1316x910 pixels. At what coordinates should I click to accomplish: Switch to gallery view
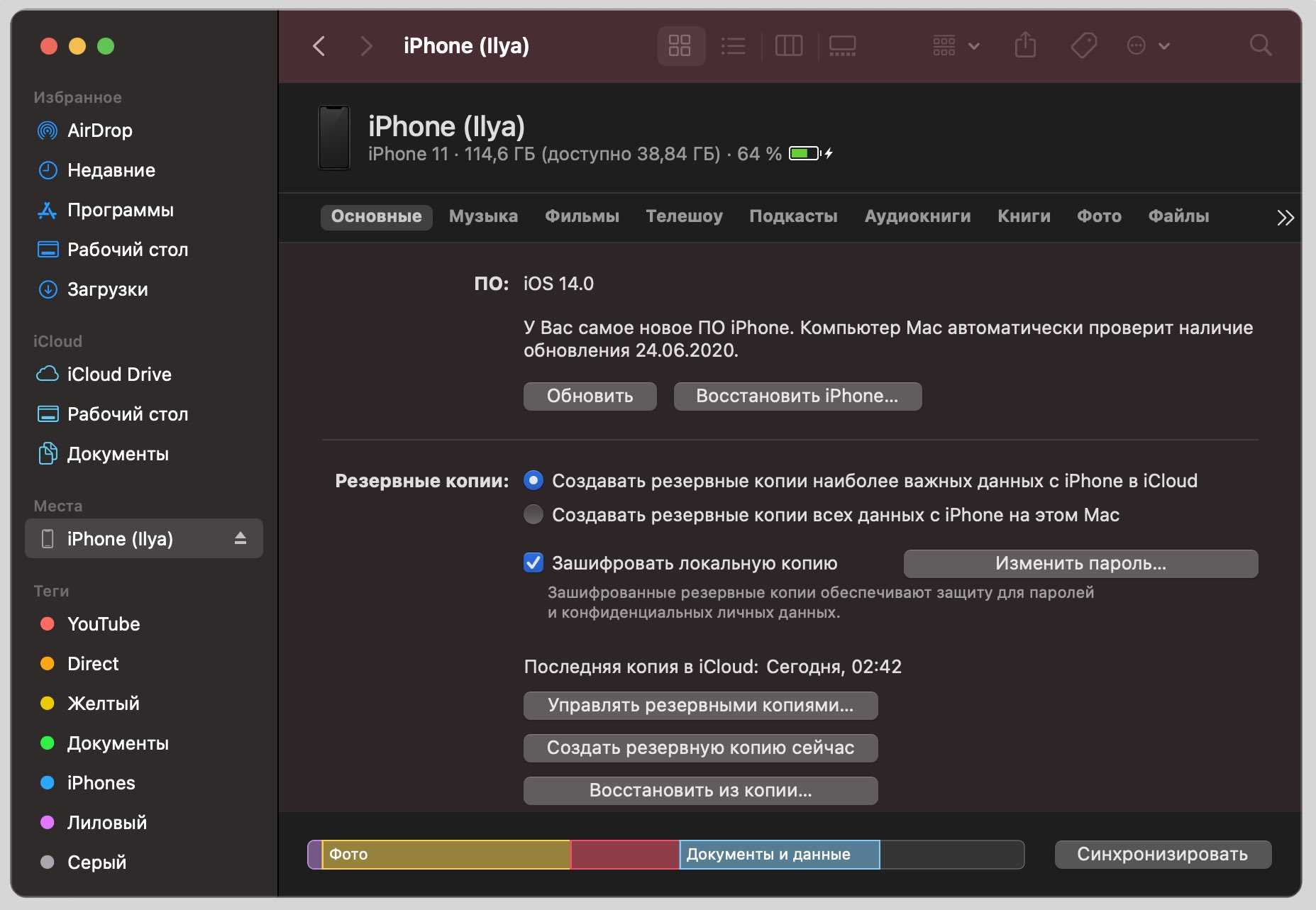[x=842, y=46]
